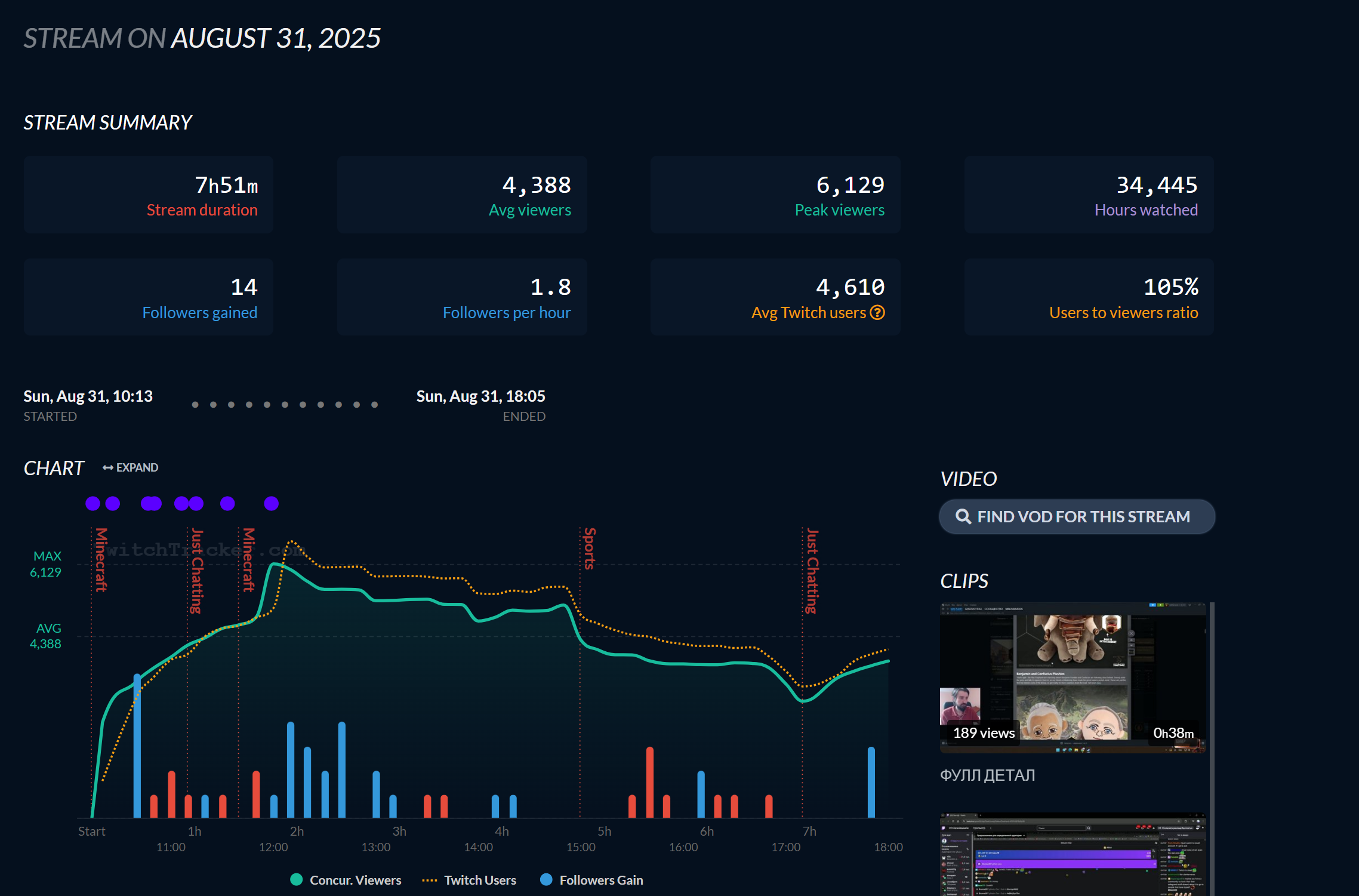Click the search icon in the Find VOD button
Image resolution: width=1359 pixels, height=896 pixels.
pyautogui.click(x=963, y=516)
